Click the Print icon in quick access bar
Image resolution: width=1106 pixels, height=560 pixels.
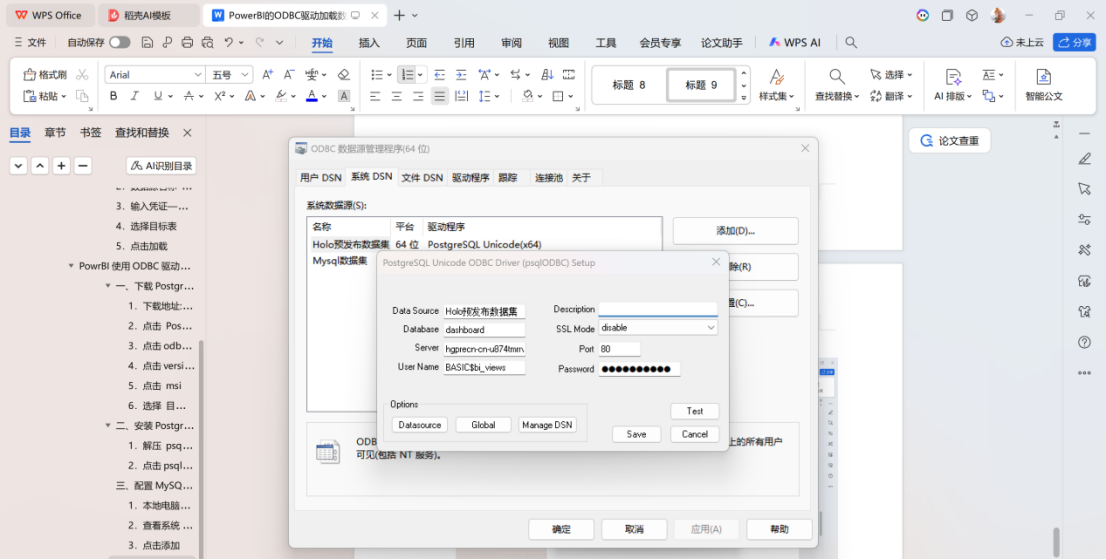[x=187, y=42]
